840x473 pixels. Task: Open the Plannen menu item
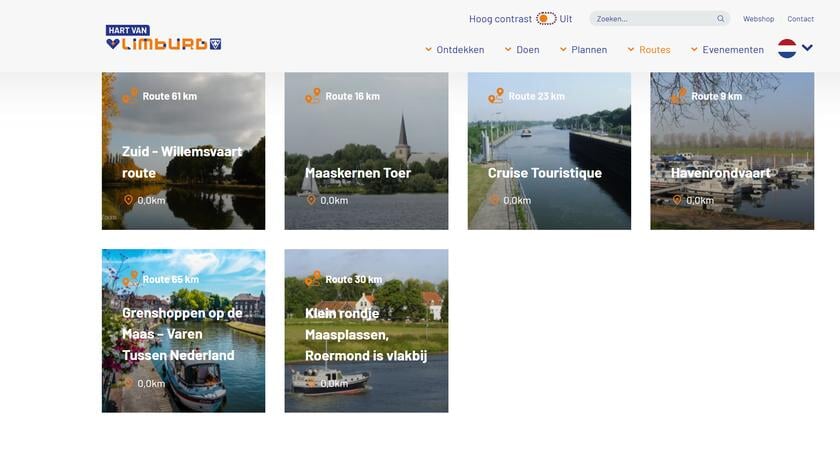583,50
